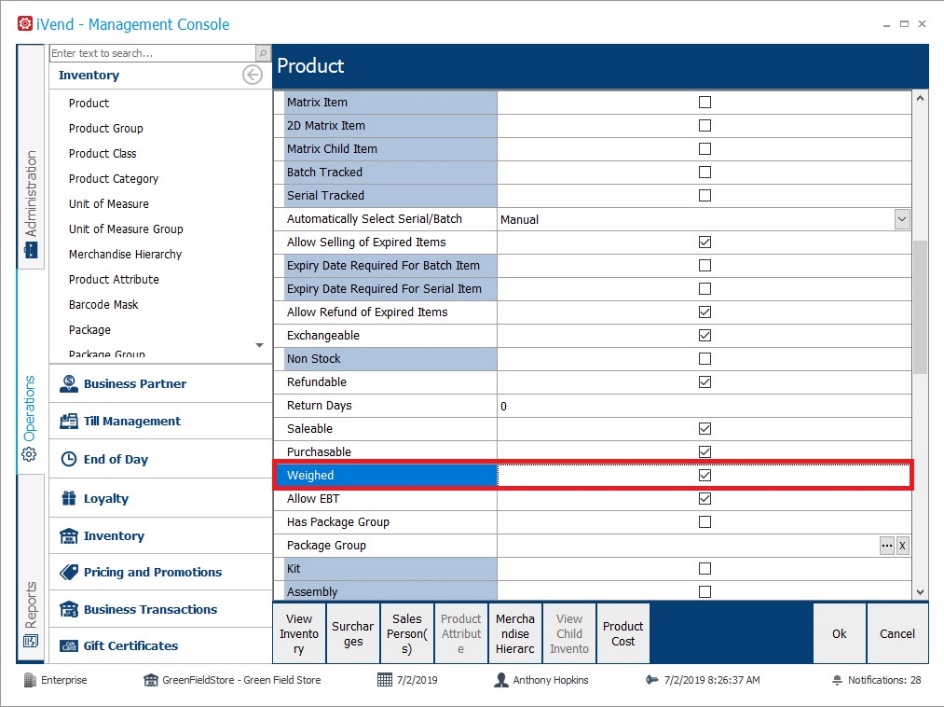Click the Return Days value field
Screen dimensions: 944x707
tap(704, 406)
